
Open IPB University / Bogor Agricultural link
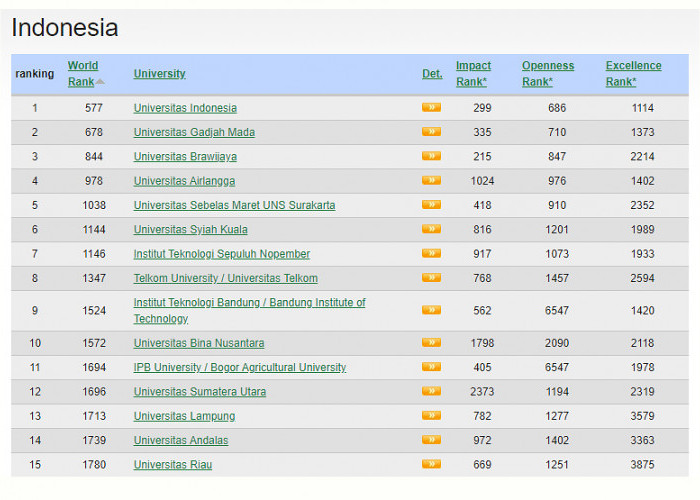click(240, 367)
